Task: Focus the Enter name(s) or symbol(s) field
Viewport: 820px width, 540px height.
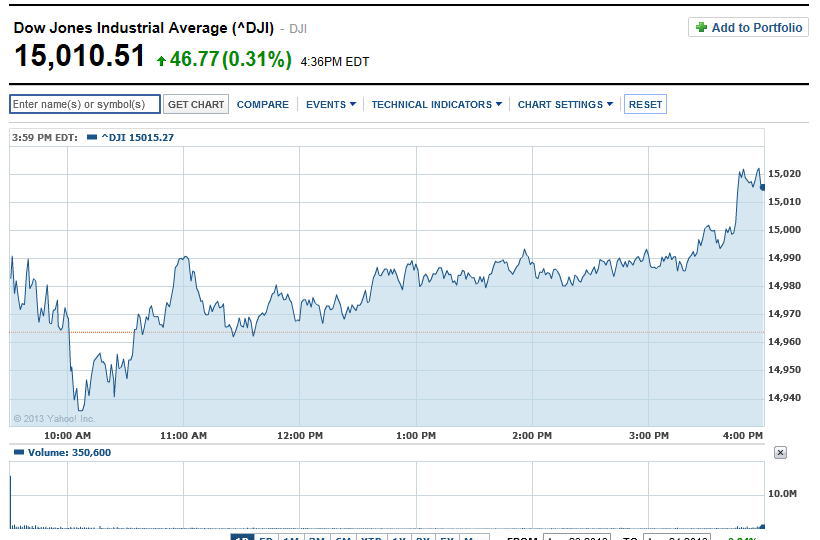Action: pos(85,105)
